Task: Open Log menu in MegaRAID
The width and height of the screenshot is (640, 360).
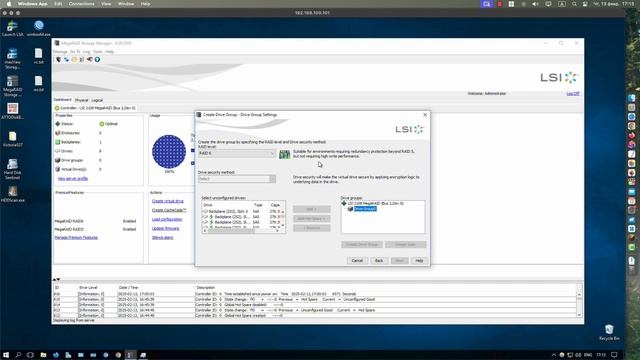Action: 87,52
